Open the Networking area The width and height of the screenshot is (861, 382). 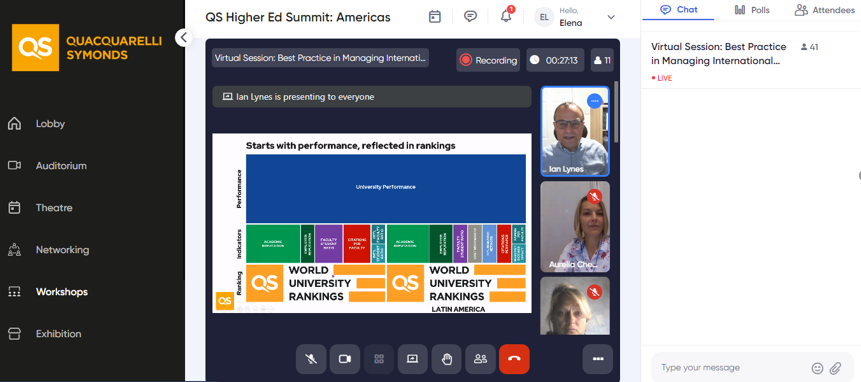[x=62, y=250]
